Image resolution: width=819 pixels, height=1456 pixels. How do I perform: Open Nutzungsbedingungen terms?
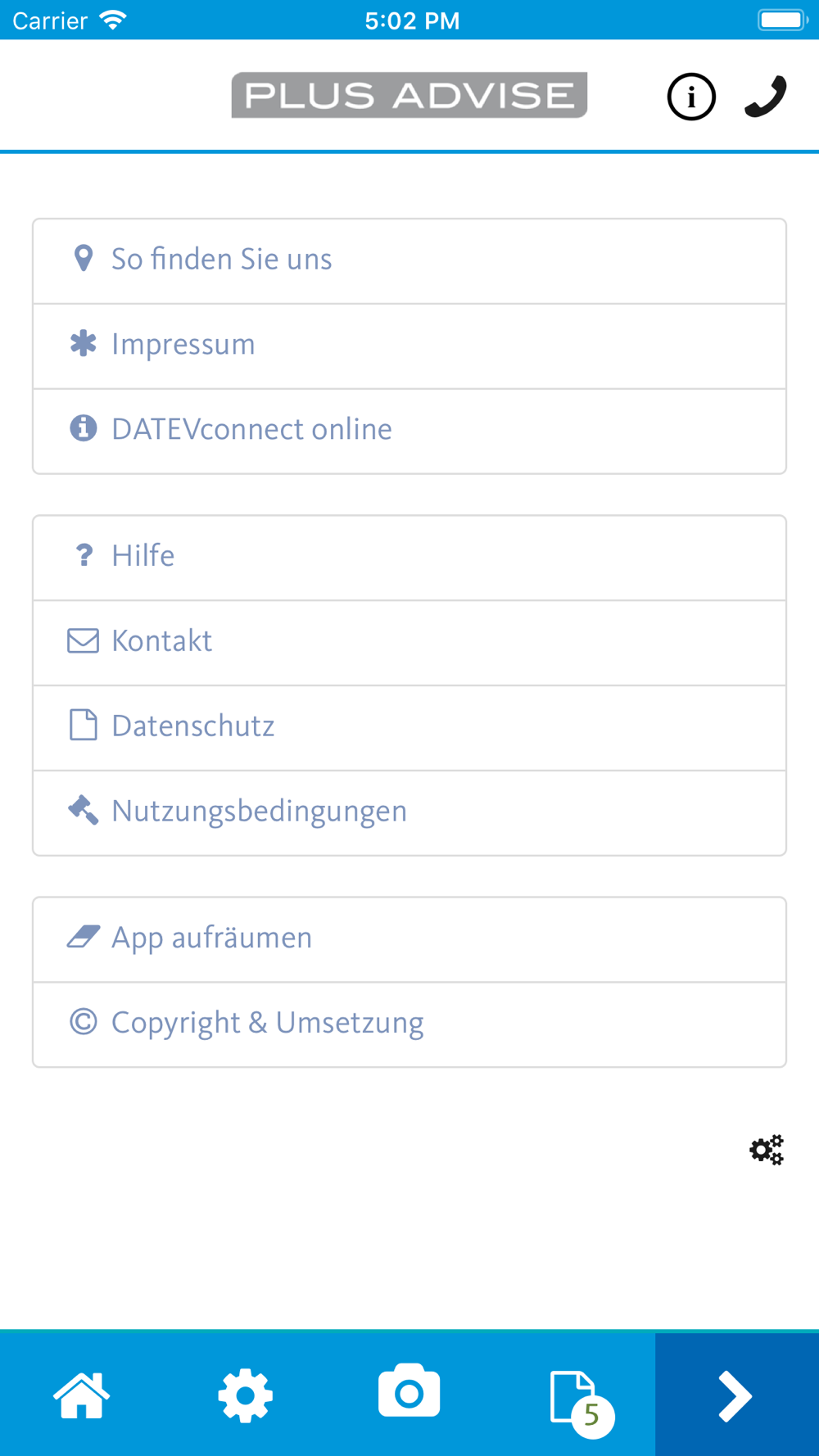click(x=409, y=812)
